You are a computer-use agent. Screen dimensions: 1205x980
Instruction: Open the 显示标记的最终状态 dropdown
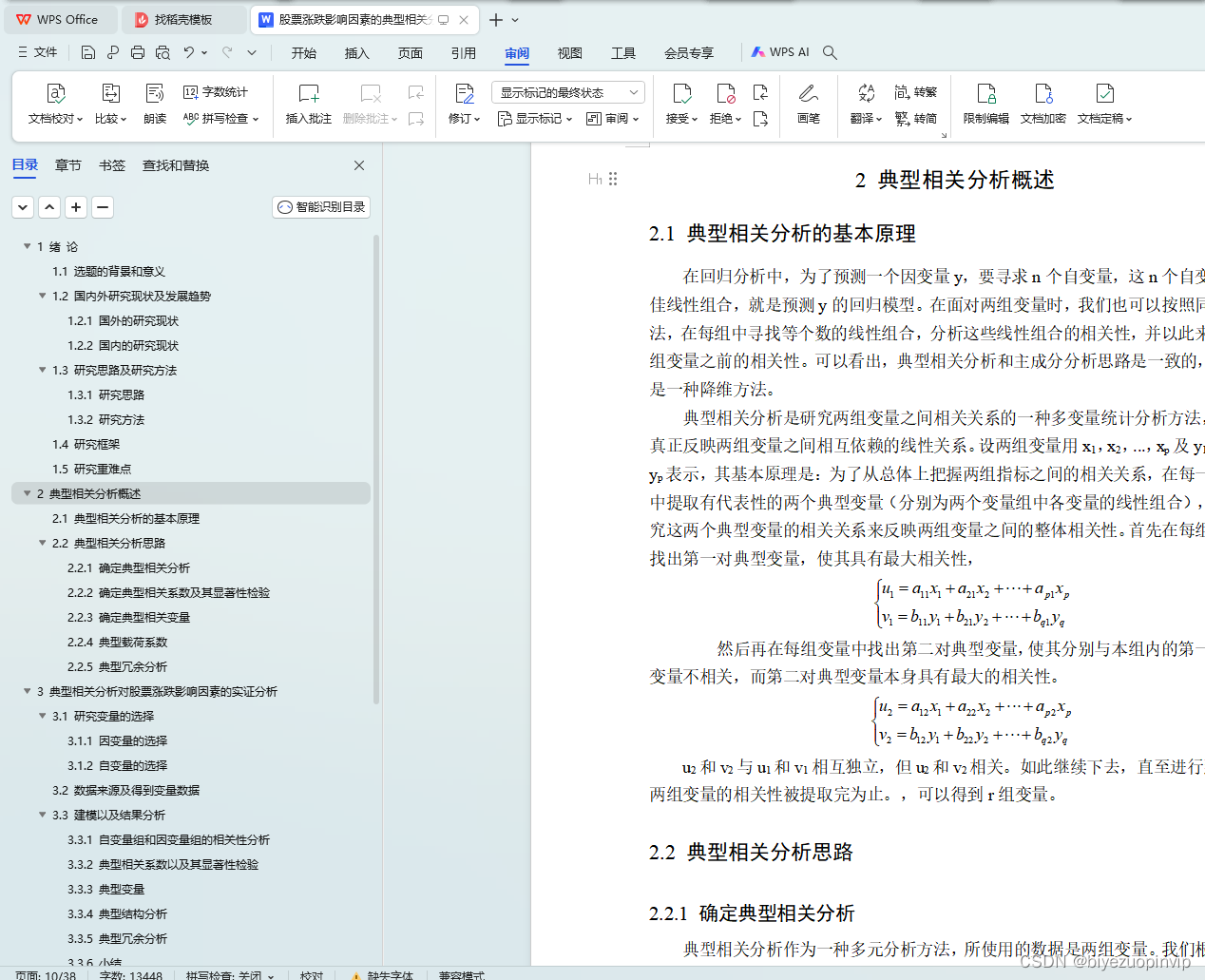[x=568, y=92]
